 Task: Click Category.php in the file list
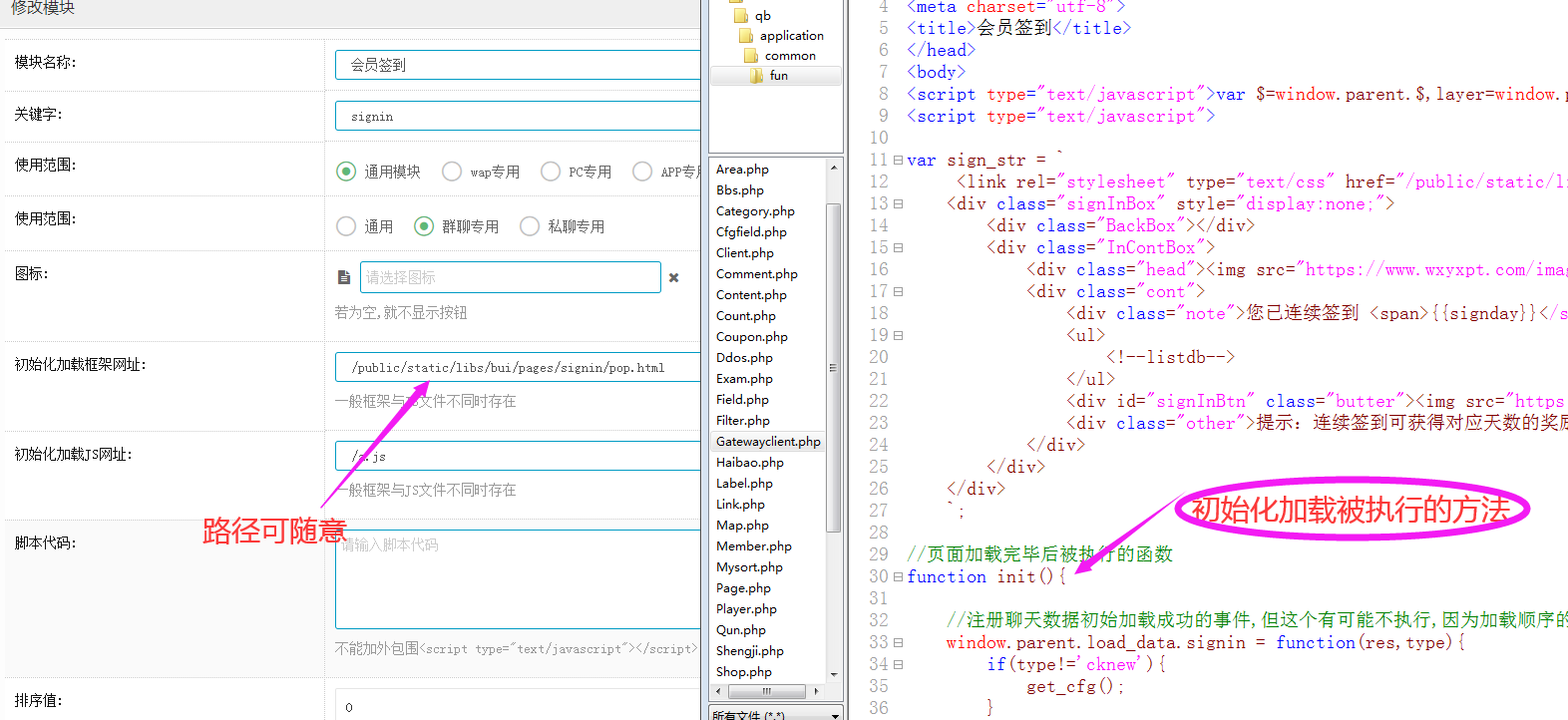(755, 211)
